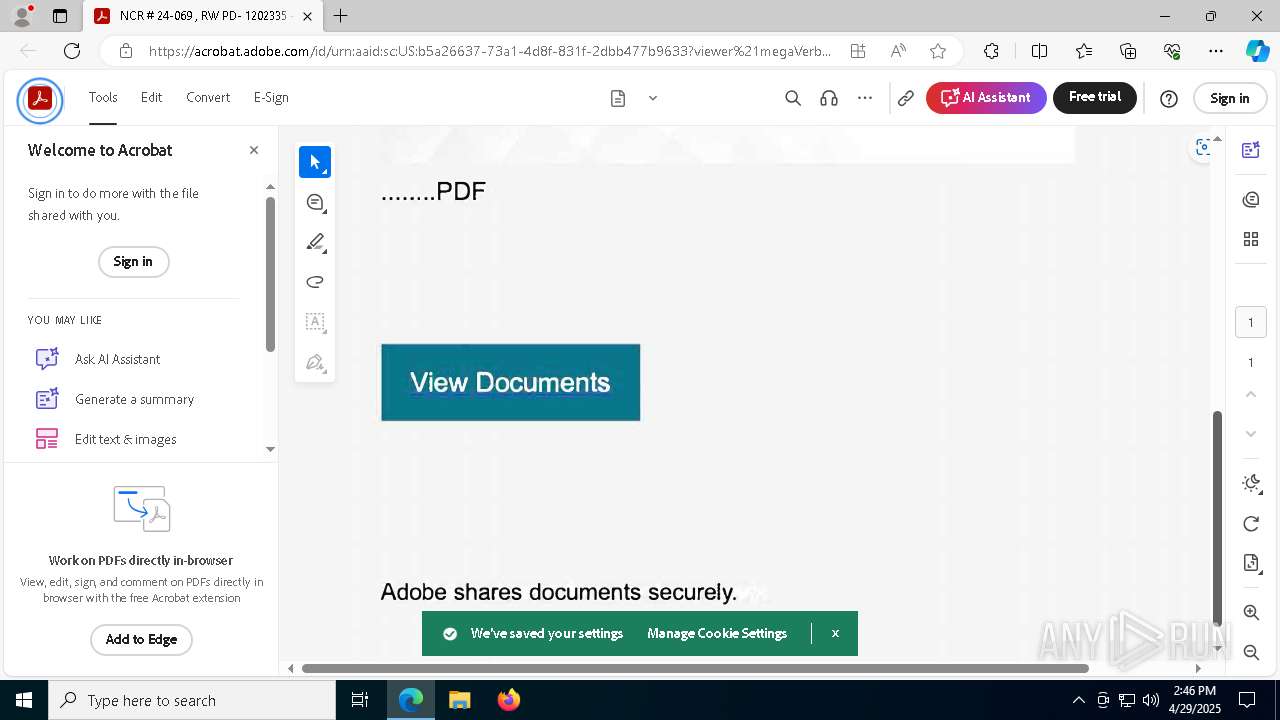Open Windows Task View

[360, 700]
